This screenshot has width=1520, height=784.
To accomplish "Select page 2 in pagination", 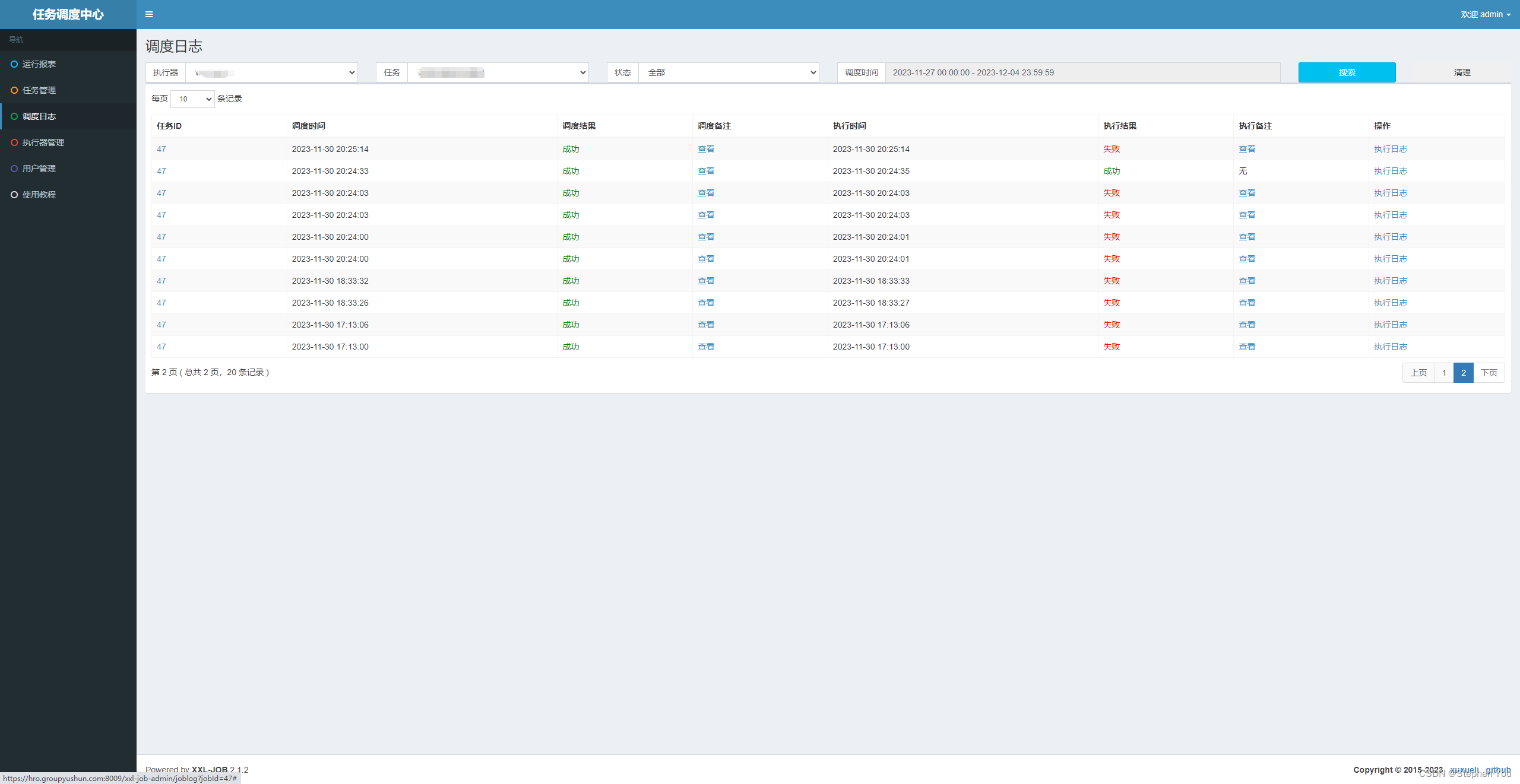I will [1464, 373].
